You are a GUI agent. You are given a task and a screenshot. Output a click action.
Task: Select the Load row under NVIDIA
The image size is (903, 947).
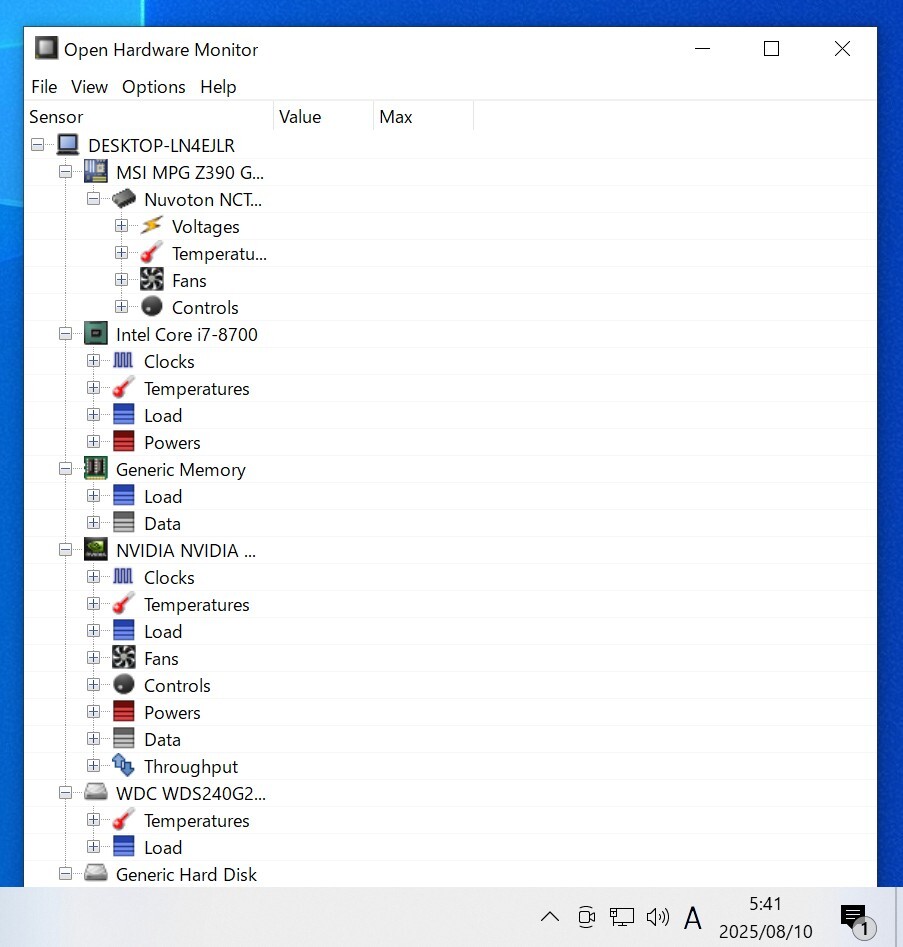click(x=450, y=631)
